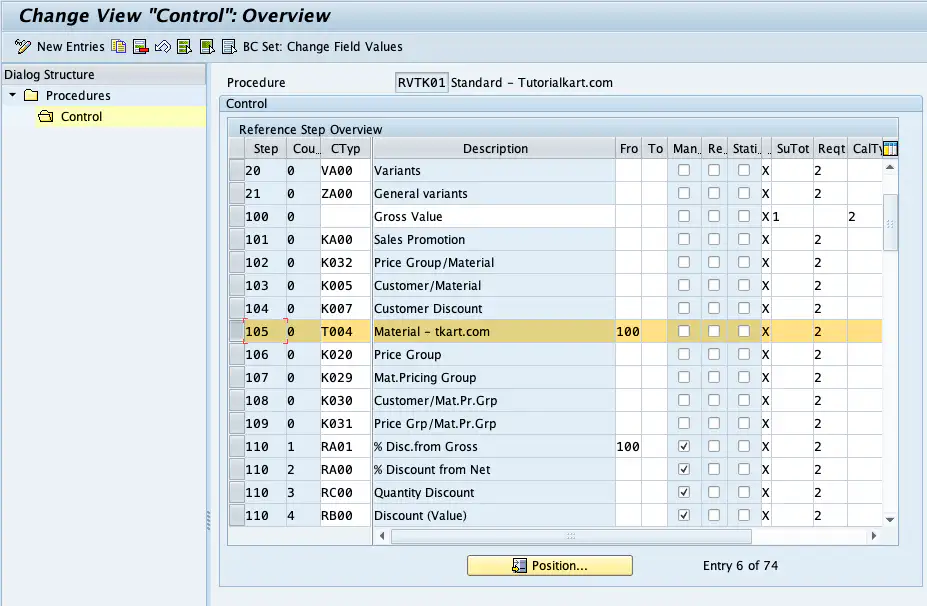Toggle Required checkbox for General variants row

[714, 193]
